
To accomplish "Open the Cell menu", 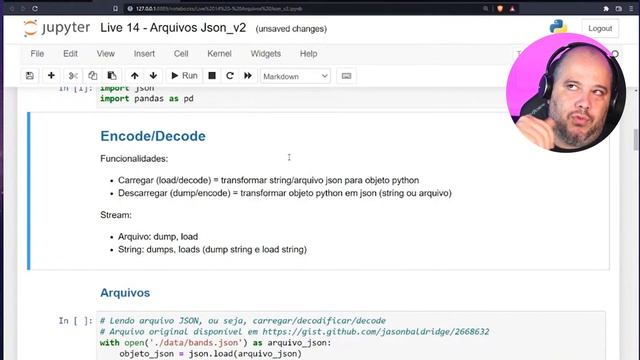I will pyautogui.click(x=181, y=54).
